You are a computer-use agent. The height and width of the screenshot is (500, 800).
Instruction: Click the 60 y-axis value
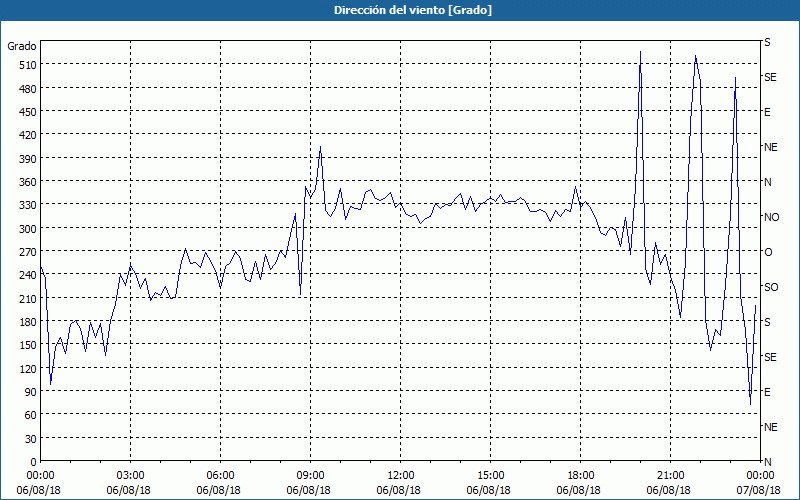(x=31, y=415)
